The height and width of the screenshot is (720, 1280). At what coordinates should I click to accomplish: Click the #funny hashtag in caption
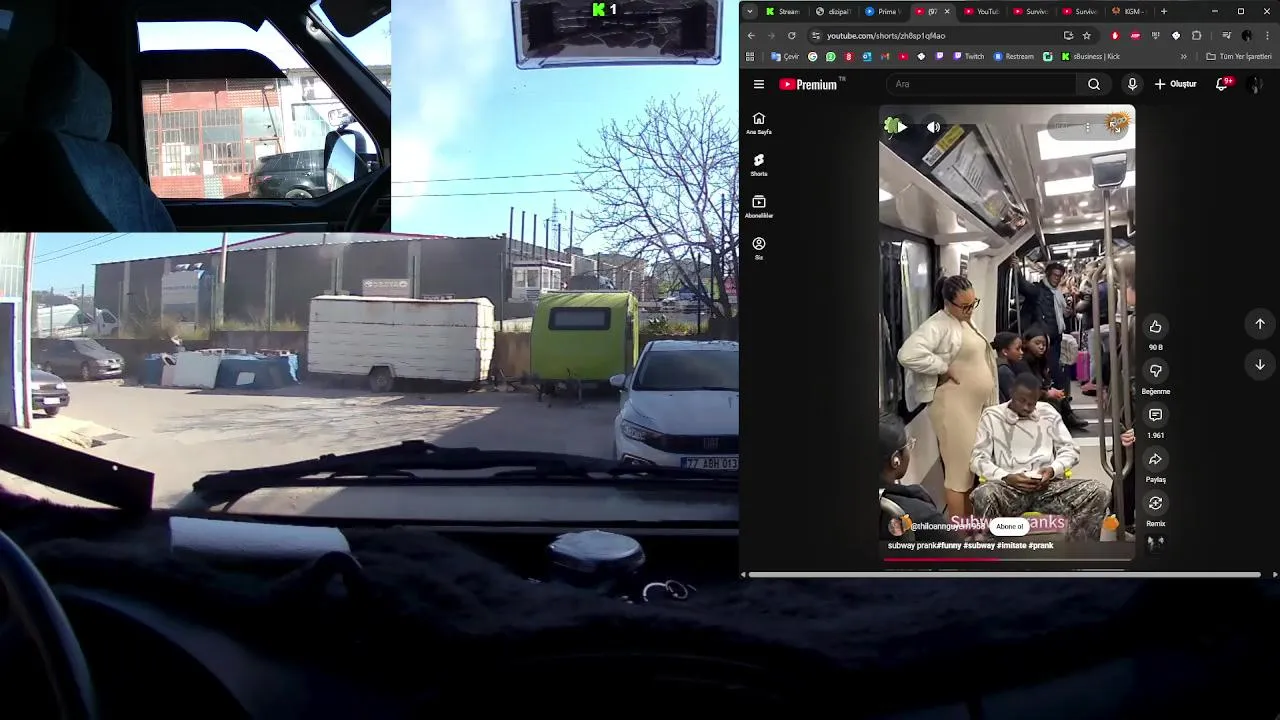point(948,546)
